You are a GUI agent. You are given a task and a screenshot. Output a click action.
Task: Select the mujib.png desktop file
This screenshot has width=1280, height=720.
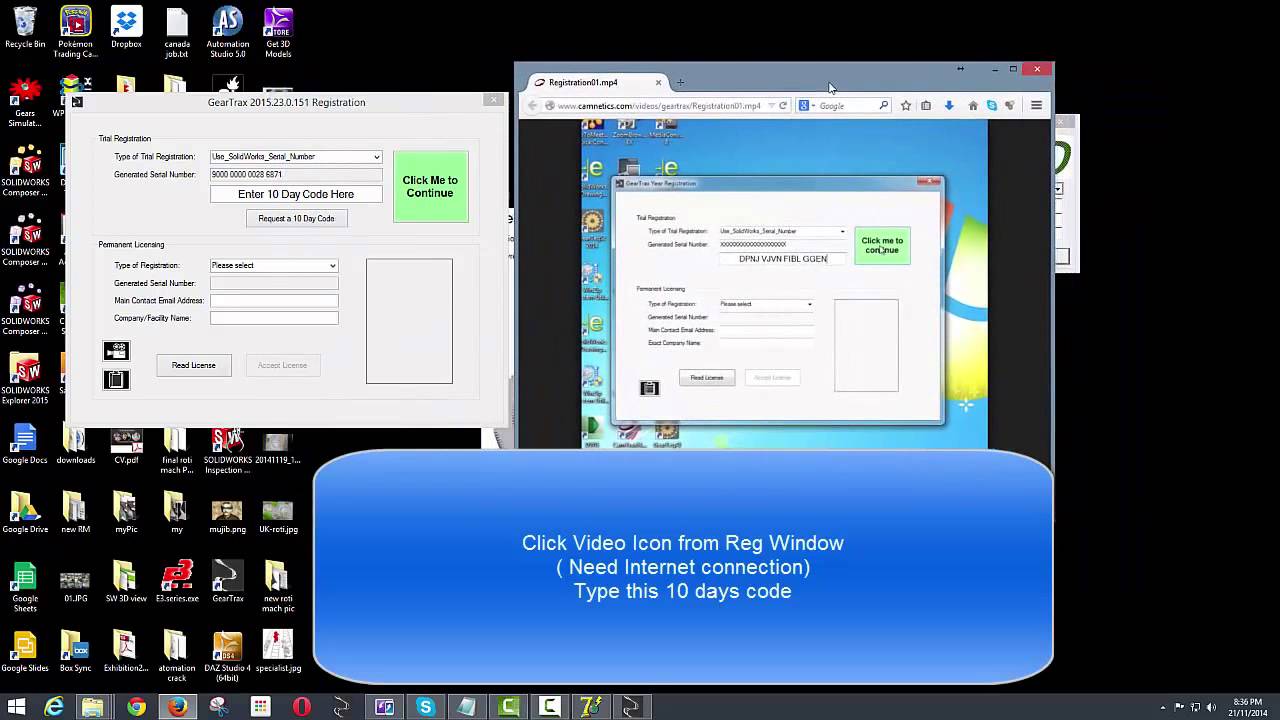click(x=227, y=511)
